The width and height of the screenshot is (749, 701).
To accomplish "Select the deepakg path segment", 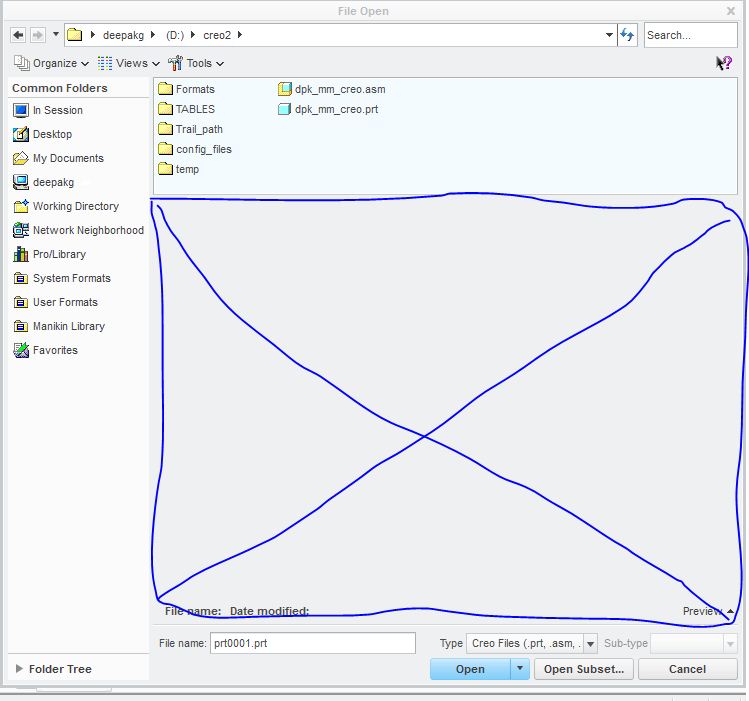I will point(123,35).
